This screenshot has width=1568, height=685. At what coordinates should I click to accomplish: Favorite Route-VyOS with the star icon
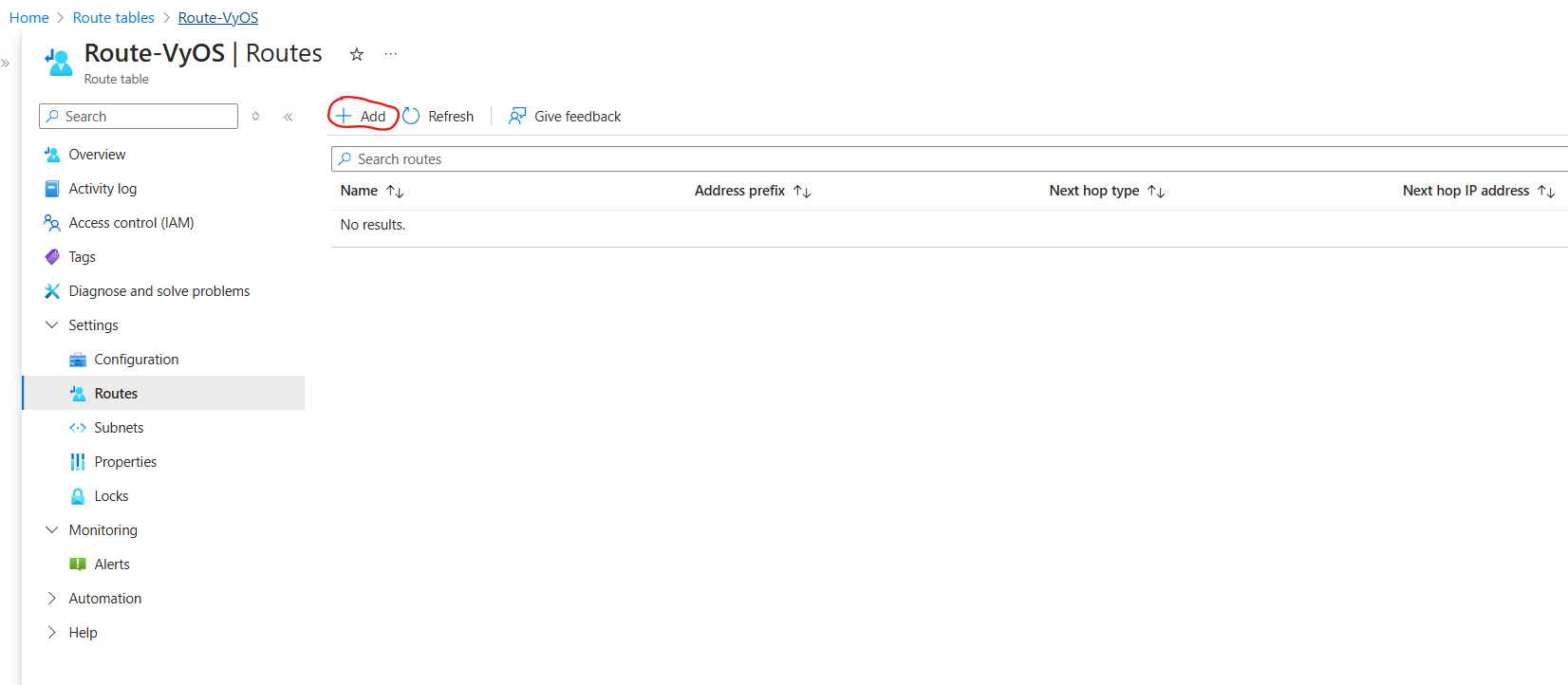coord(357,54)
